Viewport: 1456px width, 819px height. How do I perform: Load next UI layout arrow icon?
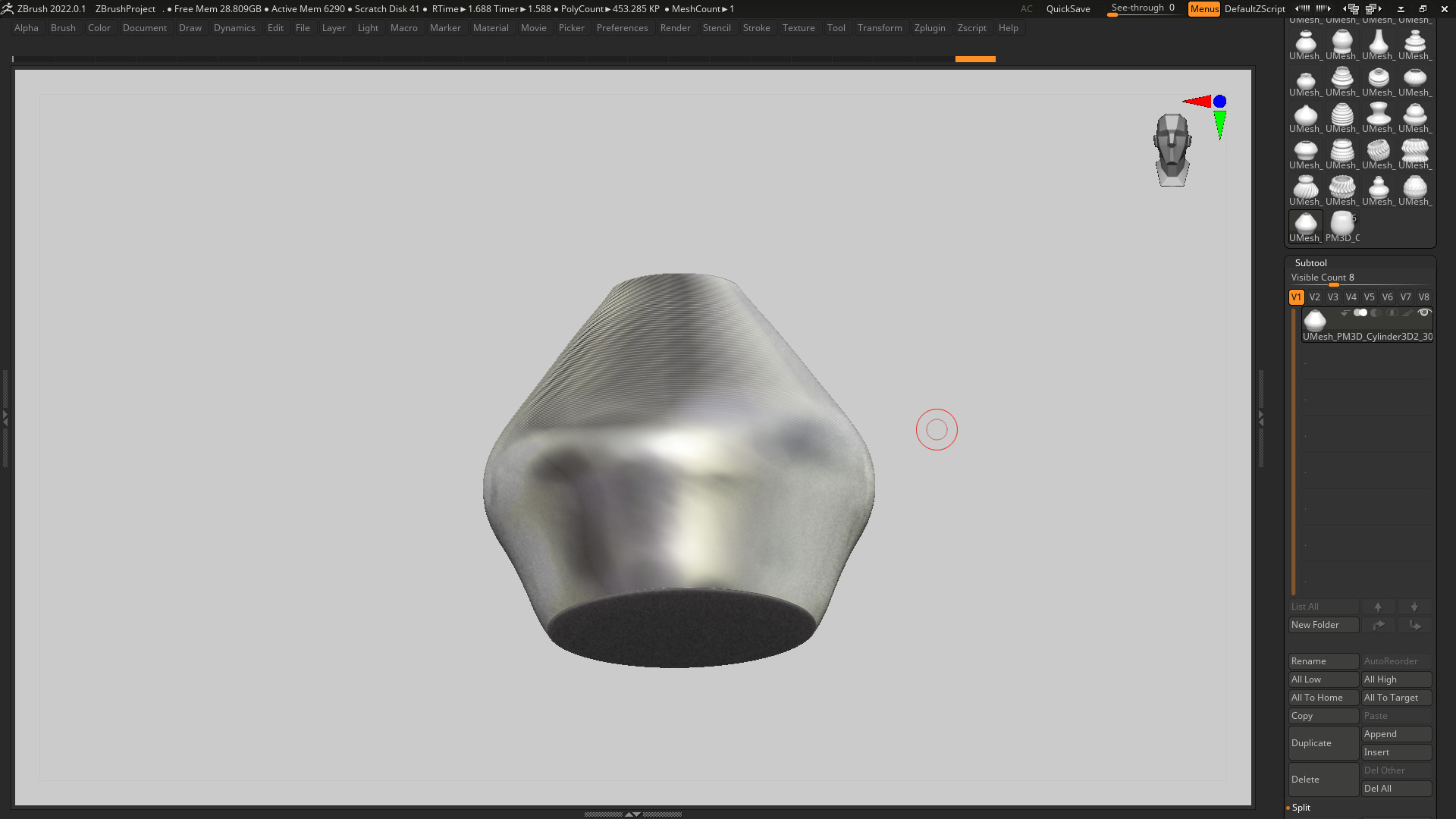point(1373,8)
